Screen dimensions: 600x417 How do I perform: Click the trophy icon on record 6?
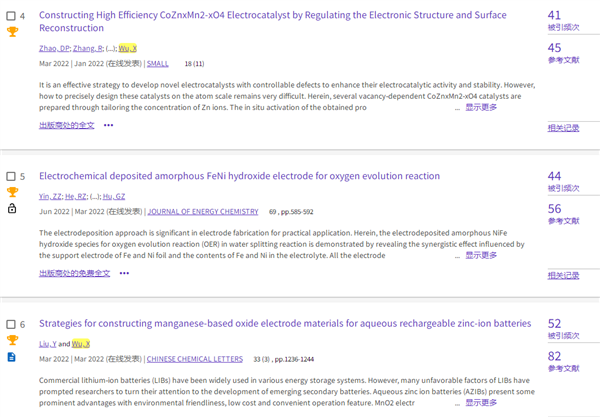[x=12, y=340]
